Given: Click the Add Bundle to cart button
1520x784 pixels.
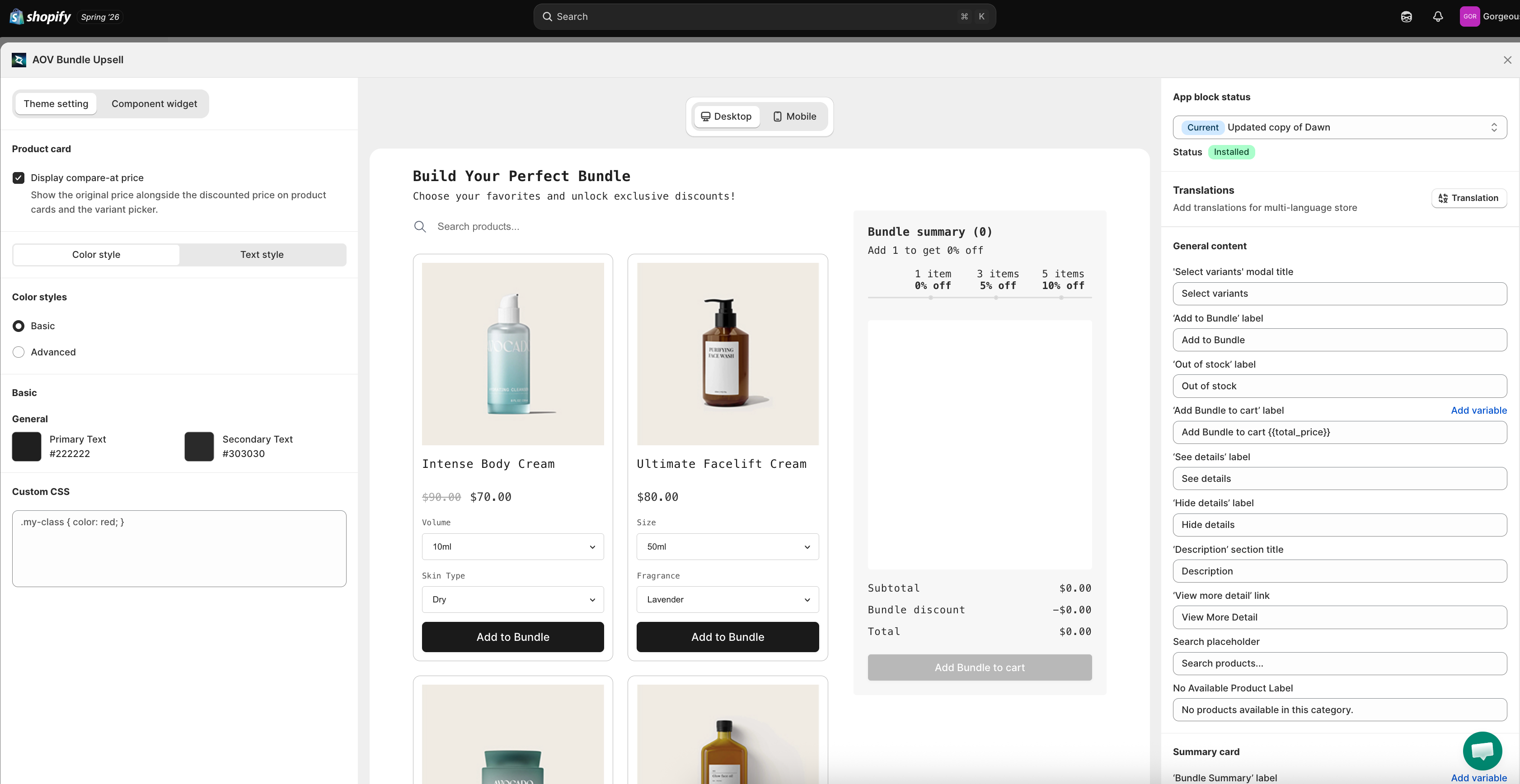Looking at the screenshot, I should click(x=980, y=667).
